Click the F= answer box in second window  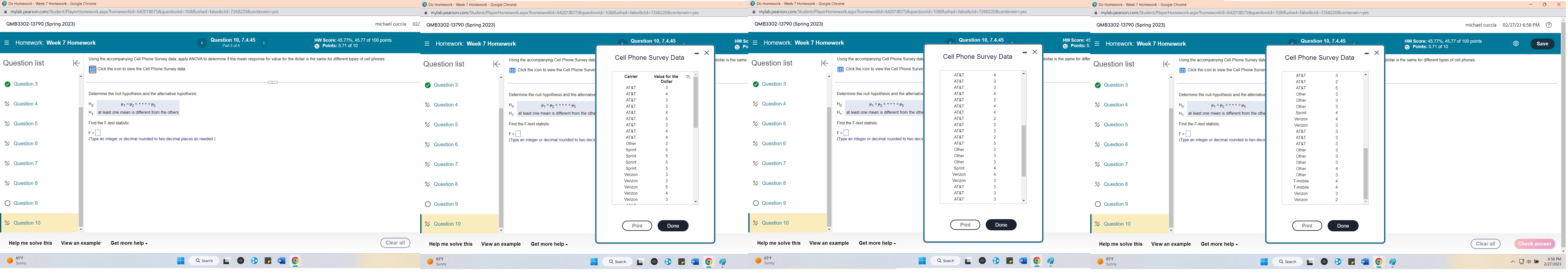pos(518,134)
